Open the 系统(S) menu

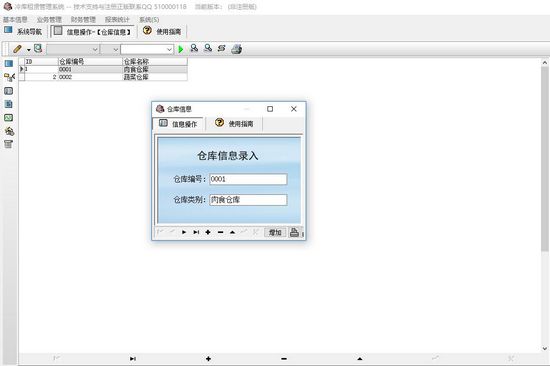[x=149, y=20]
